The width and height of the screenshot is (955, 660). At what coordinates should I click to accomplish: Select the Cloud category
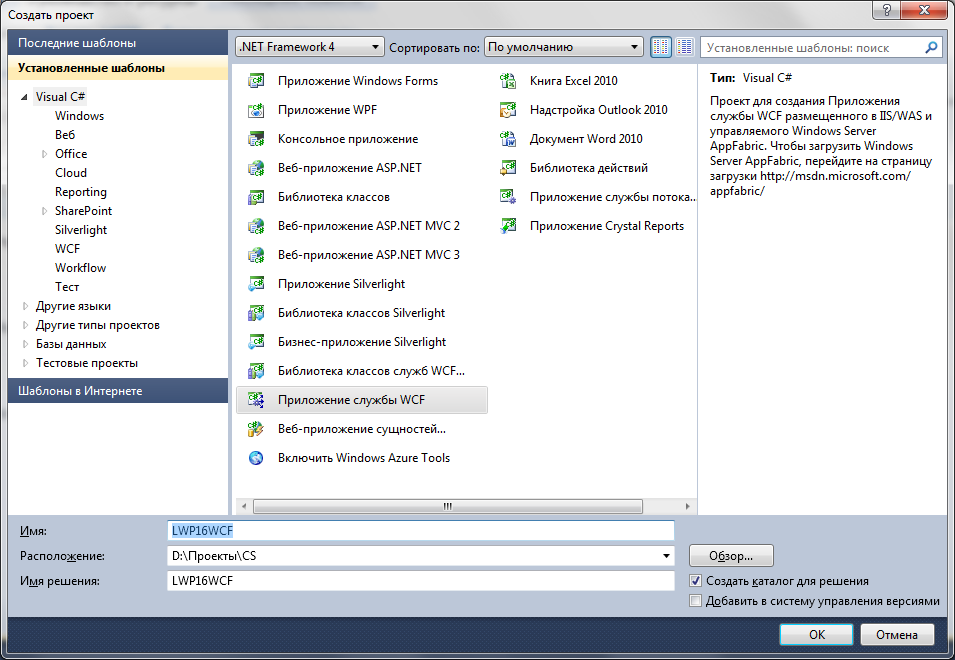71,173
